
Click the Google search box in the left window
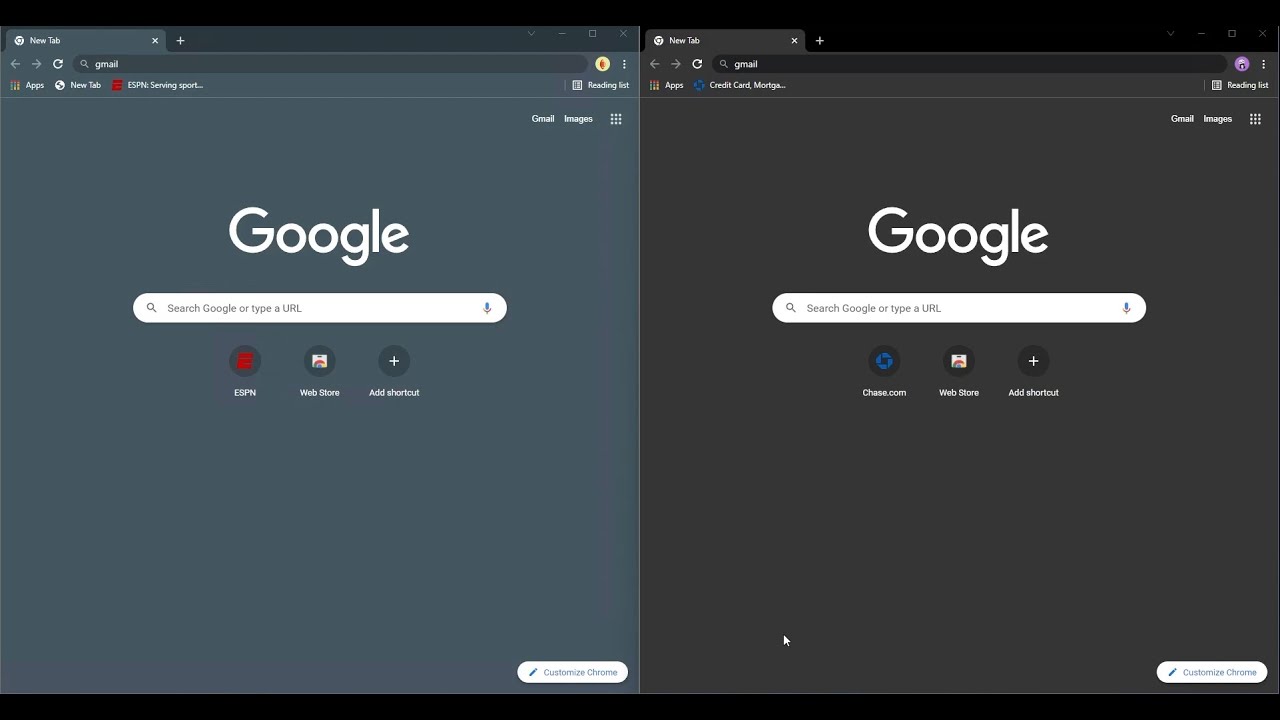(x=320, y=308)
